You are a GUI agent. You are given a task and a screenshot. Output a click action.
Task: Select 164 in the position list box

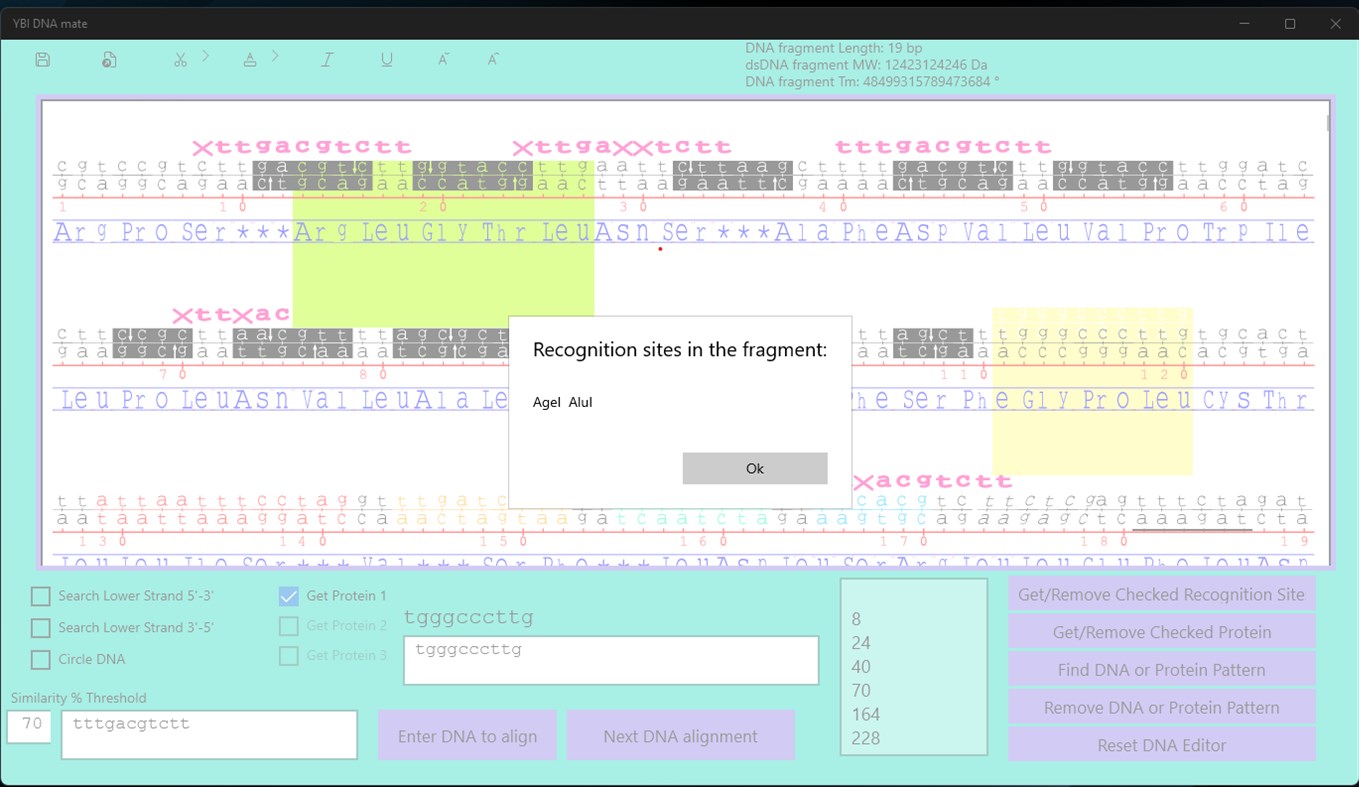click(866, 714)
